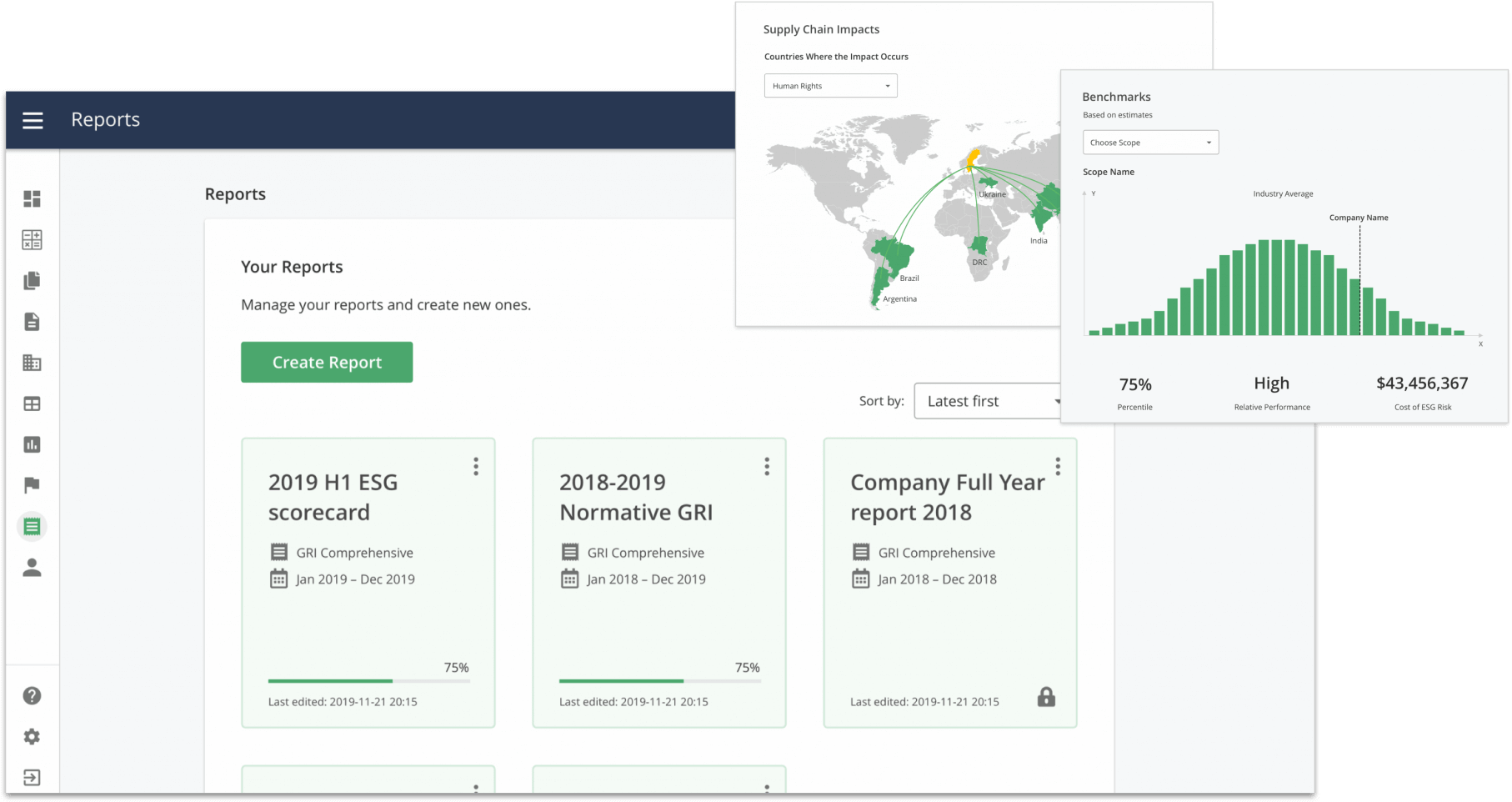Open the hamburger menu in the header
The image size is (1512, 802).
(x=33, y=121)
